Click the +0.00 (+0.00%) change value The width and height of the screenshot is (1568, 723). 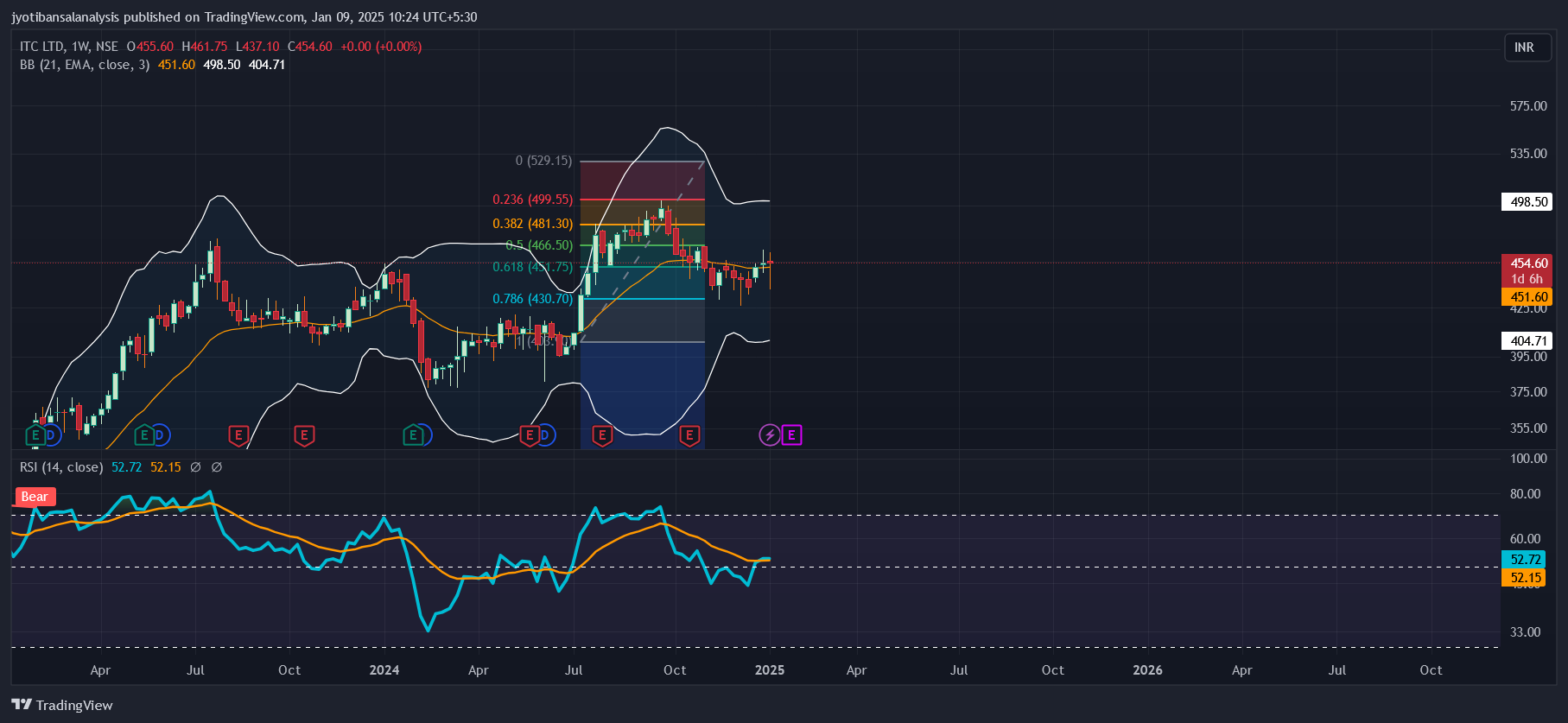click(x=381, y=47)
